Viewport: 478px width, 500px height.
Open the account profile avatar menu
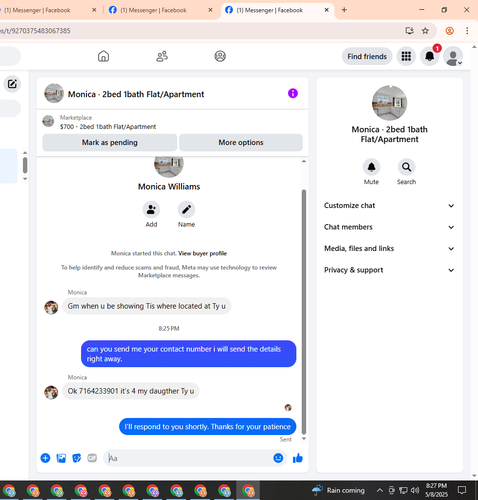click(x=453, y=56)
